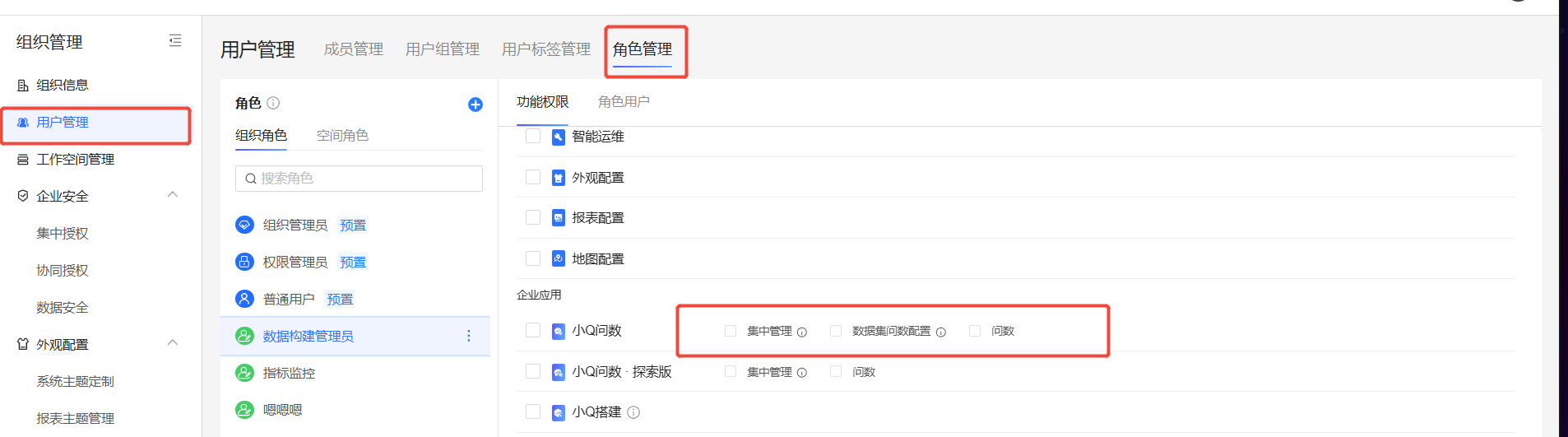Select 嗯嗯嗯 role name
The image size is (1568, 437).
pyautogui.click(x=282, y=411)
